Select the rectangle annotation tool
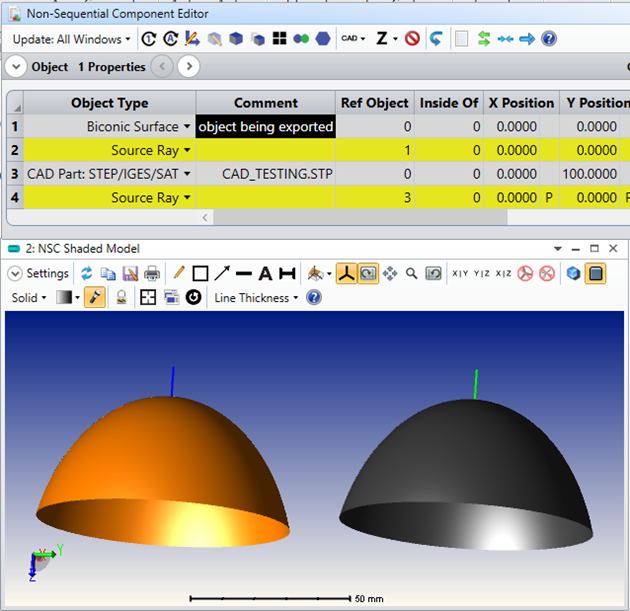 click(x=200, y=274)
